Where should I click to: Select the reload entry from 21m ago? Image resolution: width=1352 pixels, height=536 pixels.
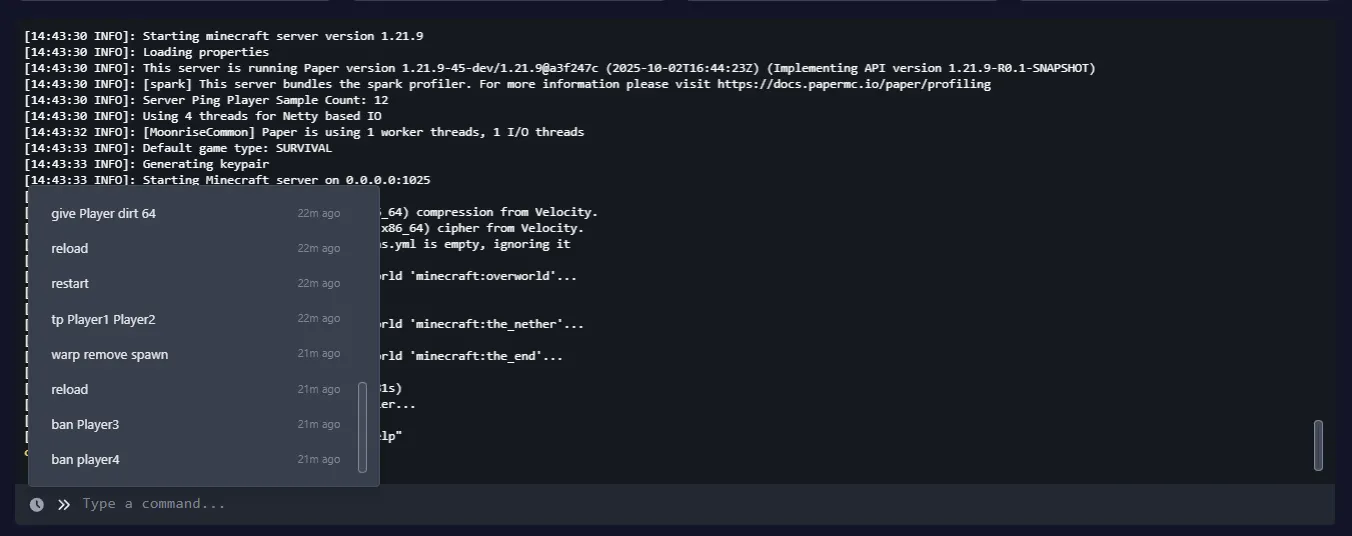(x=70, y=390)
